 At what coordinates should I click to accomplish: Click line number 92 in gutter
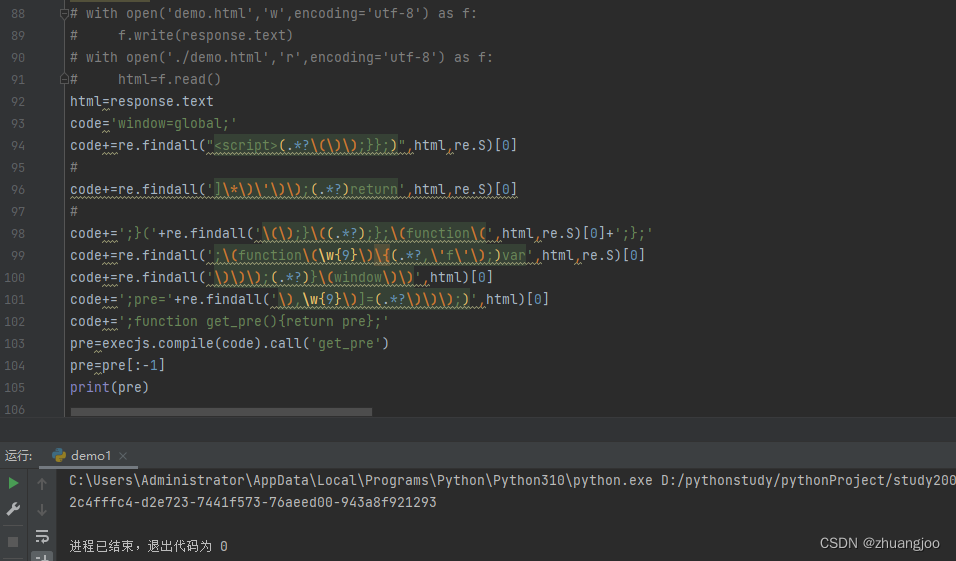[x=18, y=102]
